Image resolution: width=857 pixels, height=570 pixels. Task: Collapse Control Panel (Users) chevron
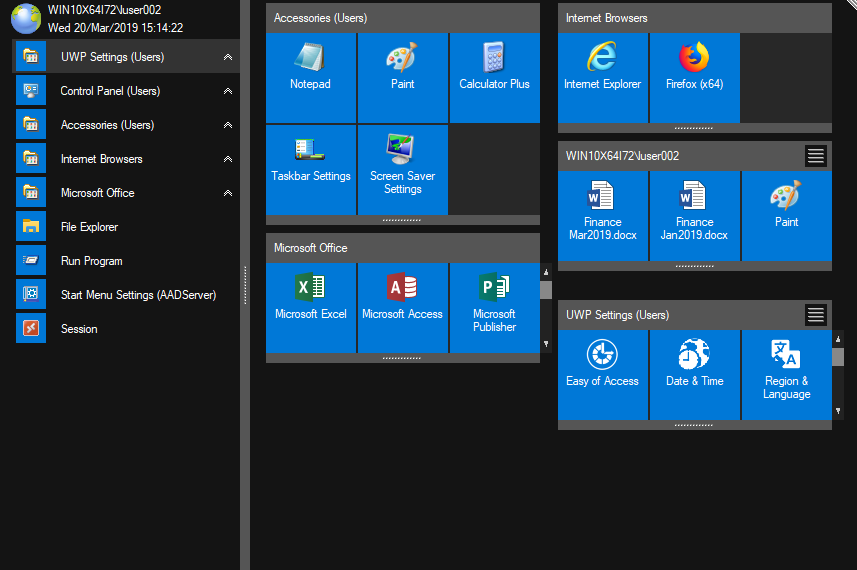coord(228,92)
